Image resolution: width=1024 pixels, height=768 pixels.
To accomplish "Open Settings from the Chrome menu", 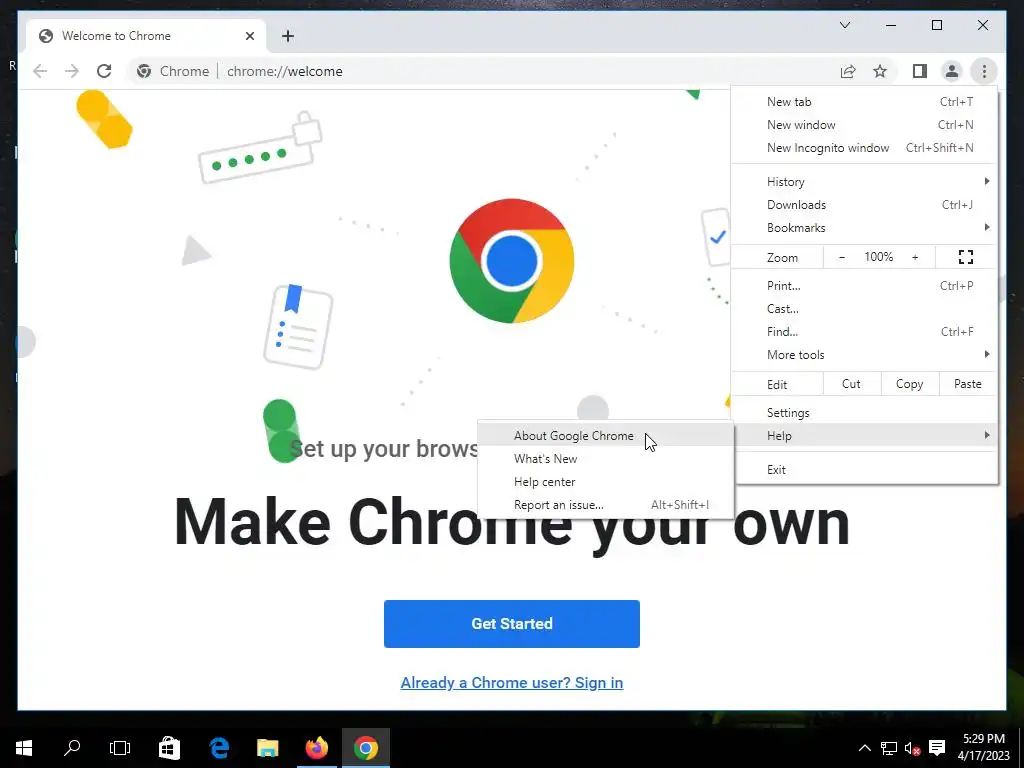I will 865,413.
